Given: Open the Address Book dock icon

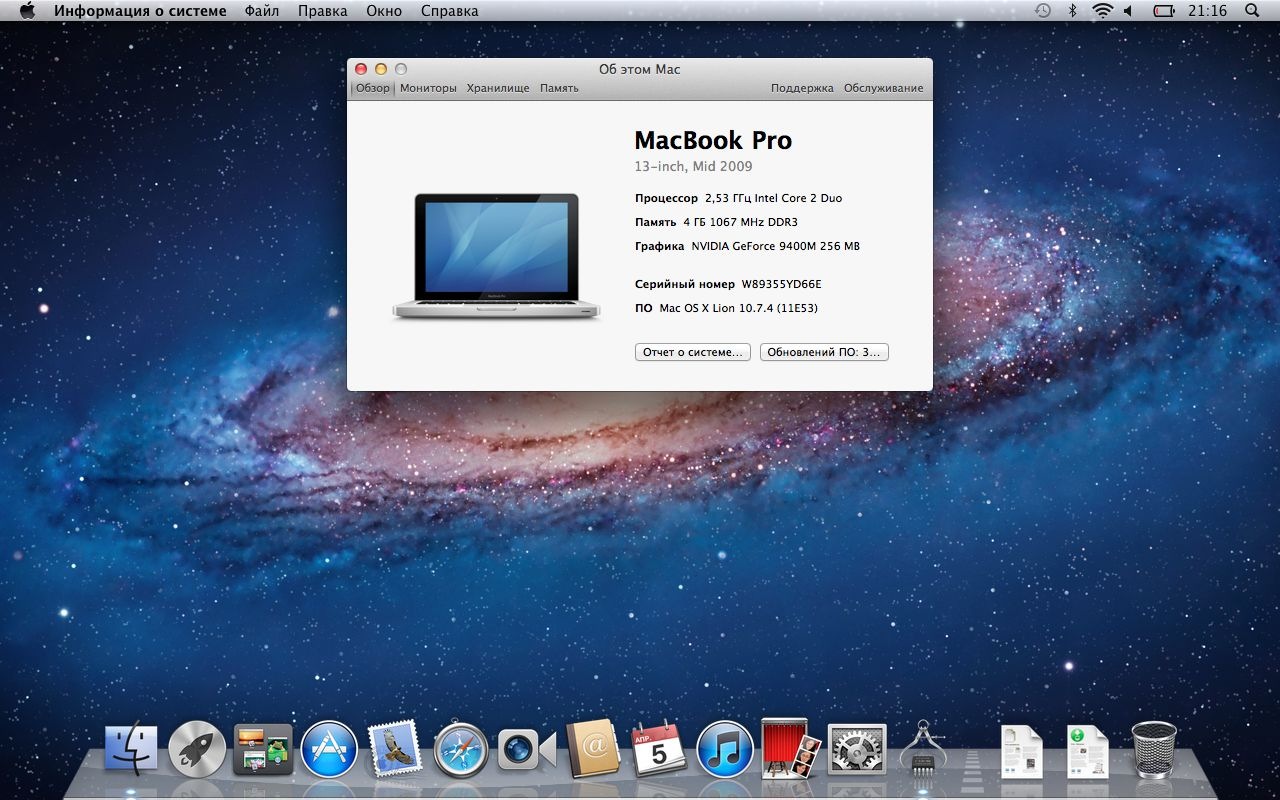Looking at the screenshot, I should pos(593,749).
